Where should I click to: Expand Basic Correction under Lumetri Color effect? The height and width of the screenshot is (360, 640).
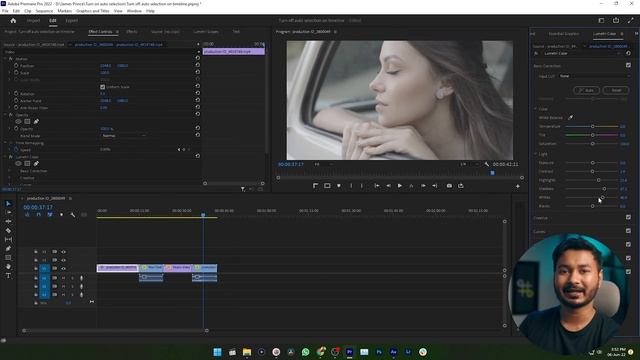[x=10, y=171]
